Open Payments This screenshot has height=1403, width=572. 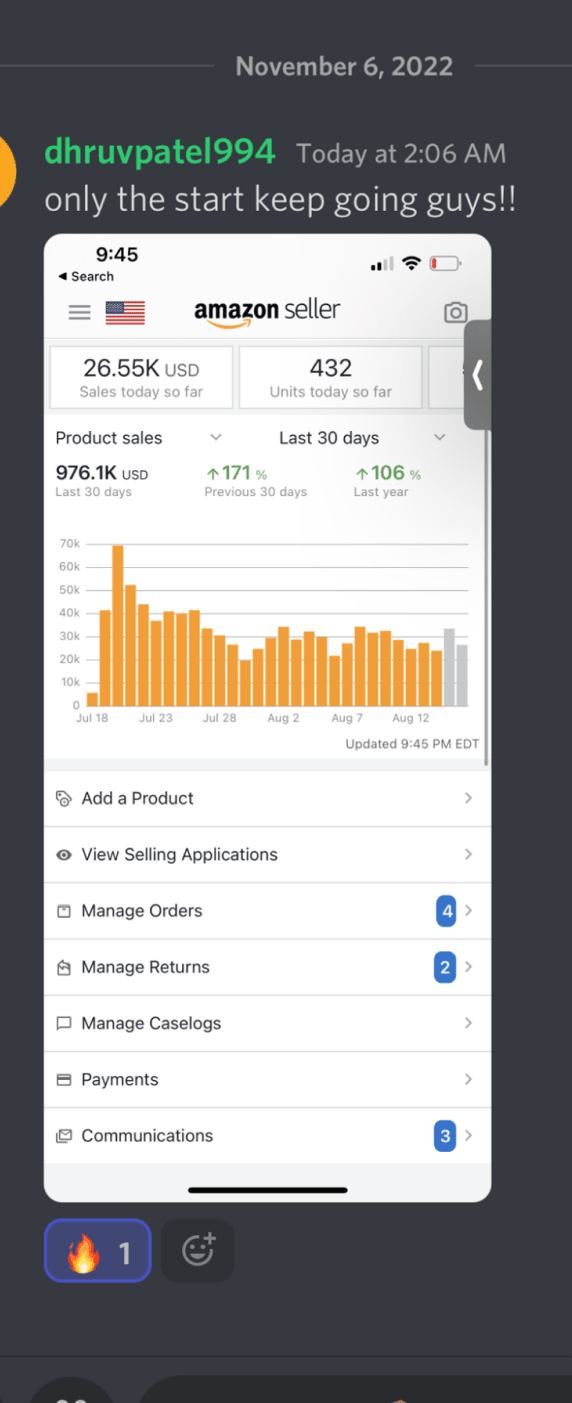point(267,1080)
